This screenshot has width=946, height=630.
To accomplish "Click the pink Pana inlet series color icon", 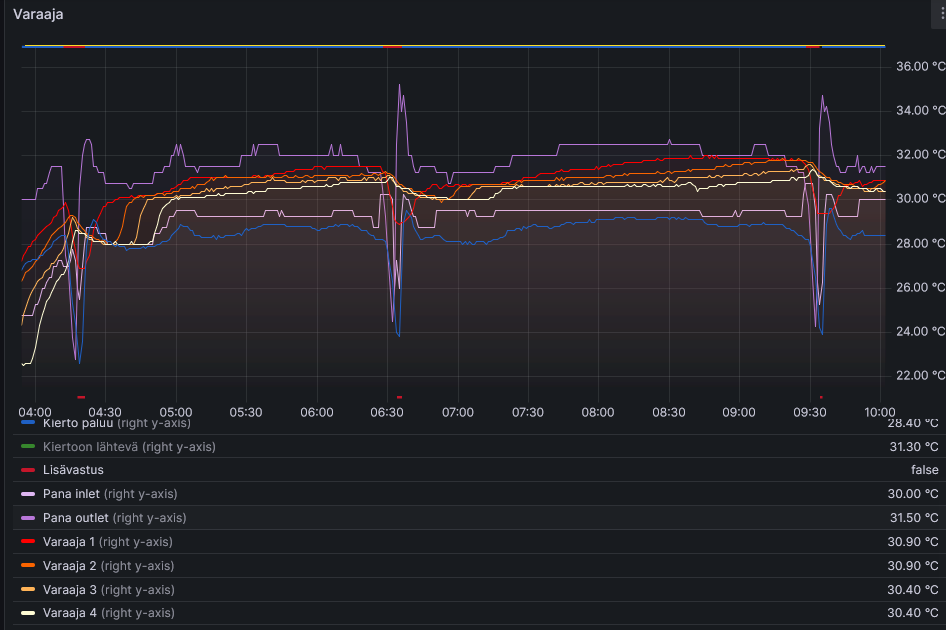I will click(x=28, y=494).
